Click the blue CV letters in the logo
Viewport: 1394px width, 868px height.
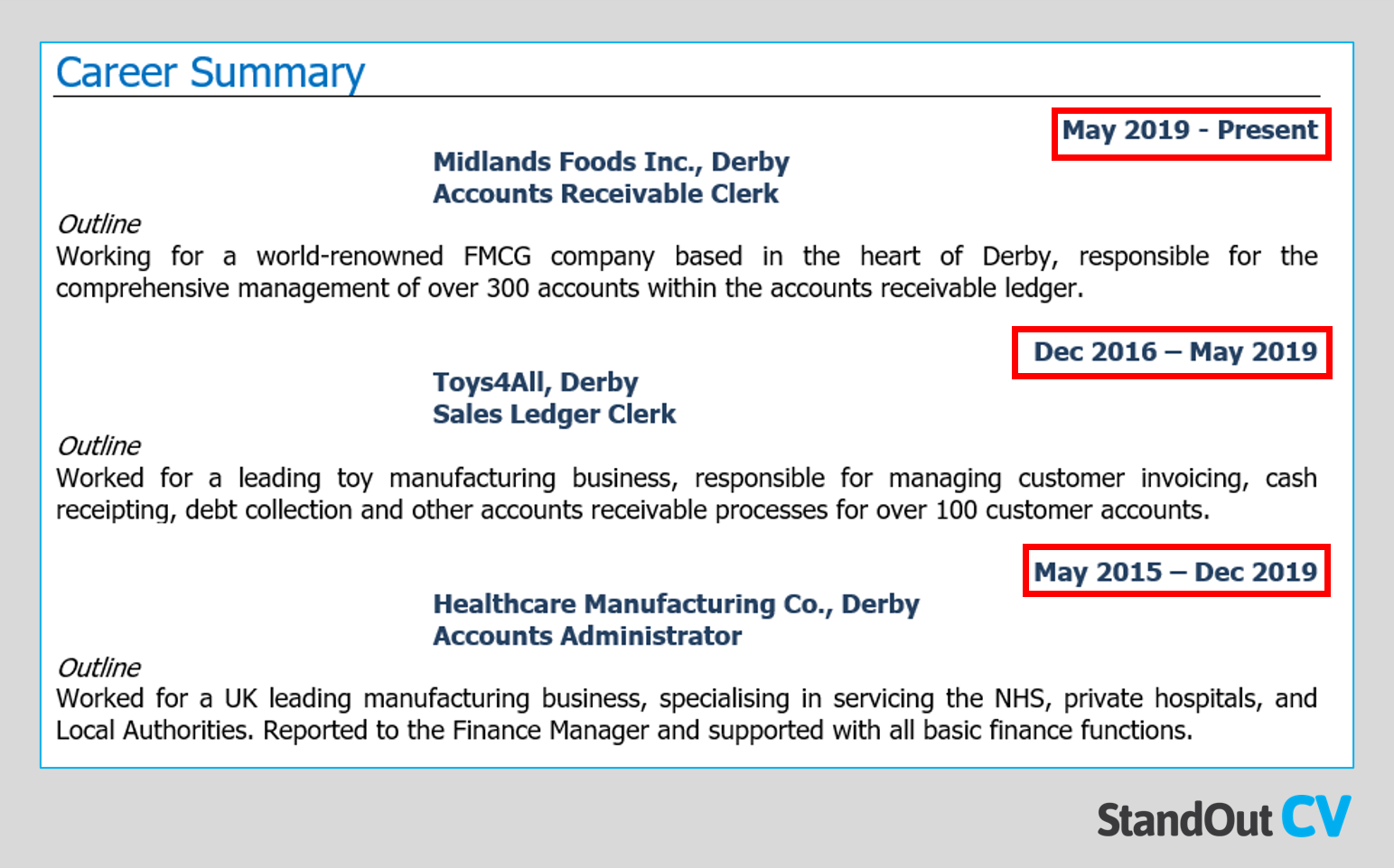point(1316,817)
